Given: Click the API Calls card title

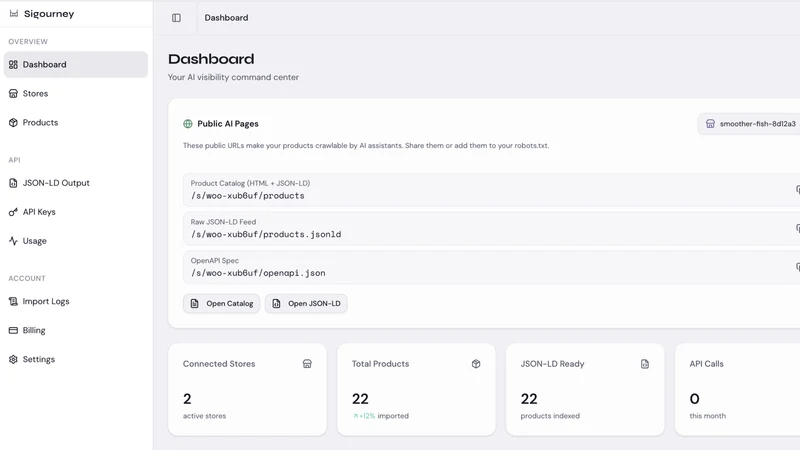Looking at the screenshot, I should (707, 364).
